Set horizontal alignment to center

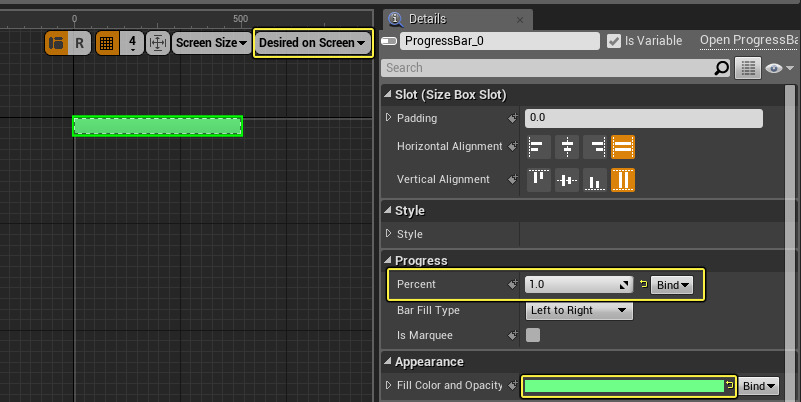coord(567,147)
